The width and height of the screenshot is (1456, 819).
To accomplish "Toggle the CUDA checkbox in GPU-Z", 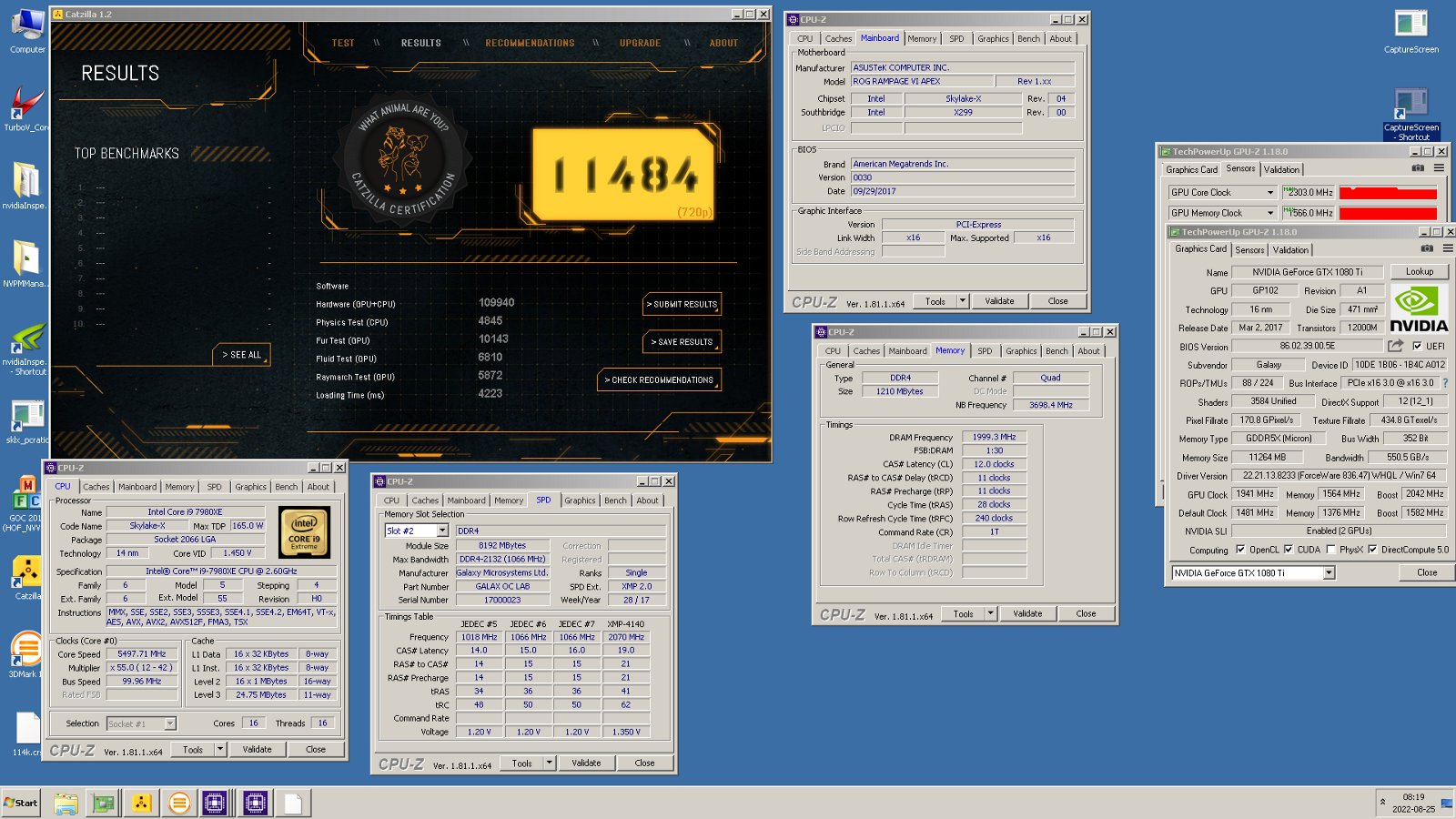I will [x=1288, y=550].
